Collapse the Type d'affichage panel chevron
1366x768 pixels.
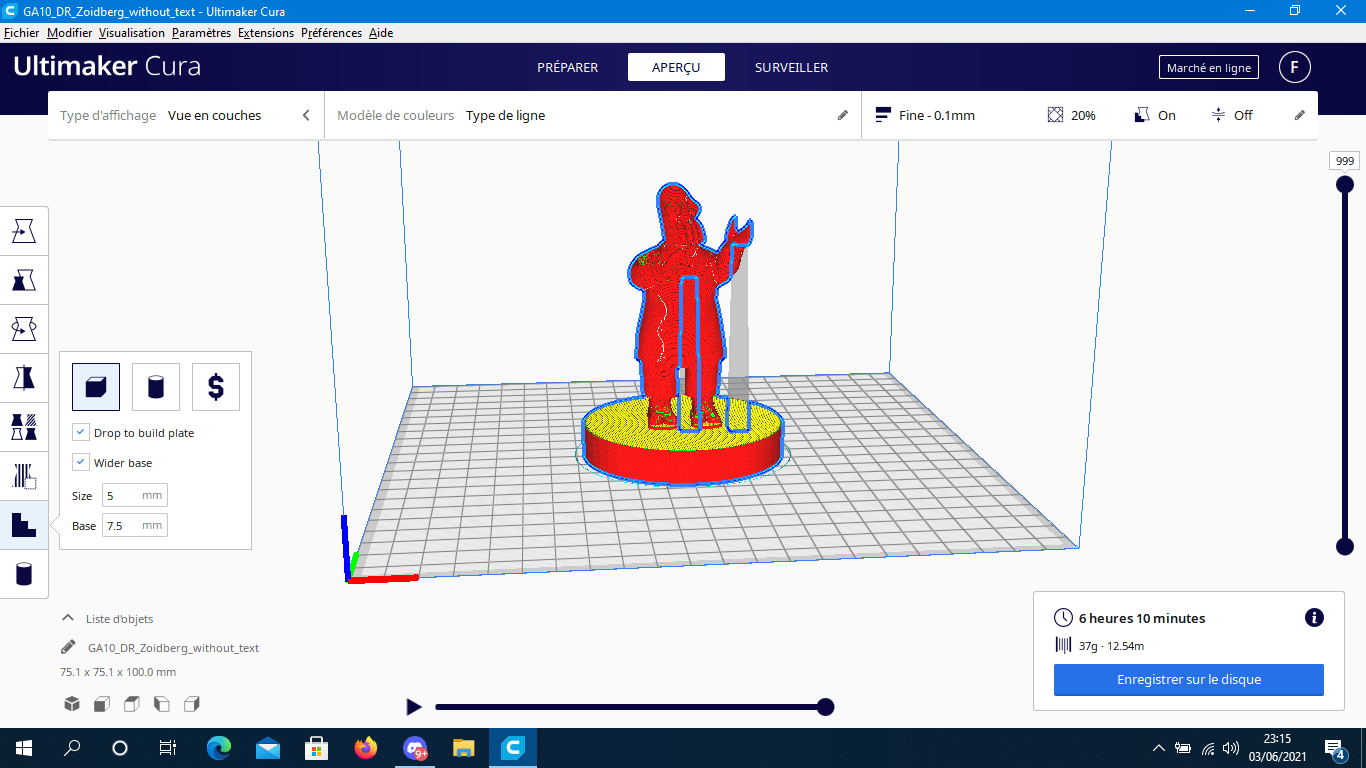[306, 115]
